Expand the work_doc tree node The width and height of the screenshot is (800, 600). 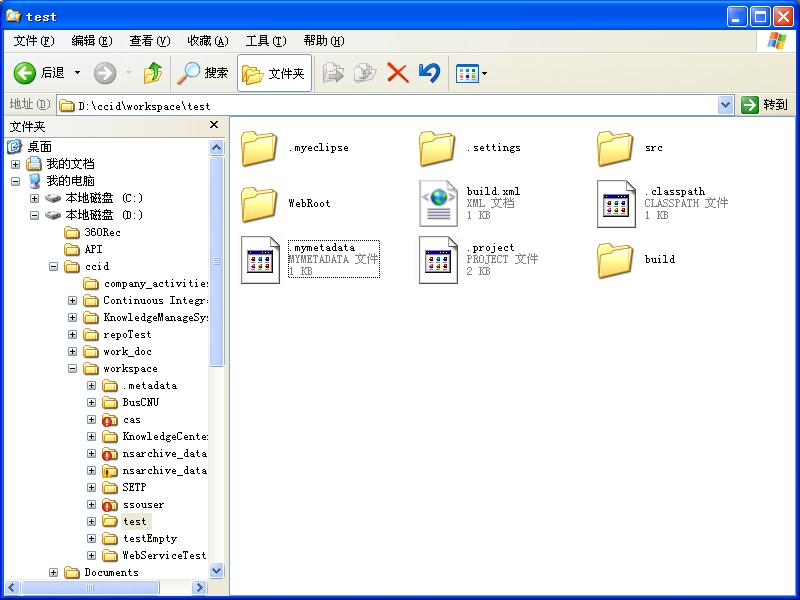pos(72,352)
